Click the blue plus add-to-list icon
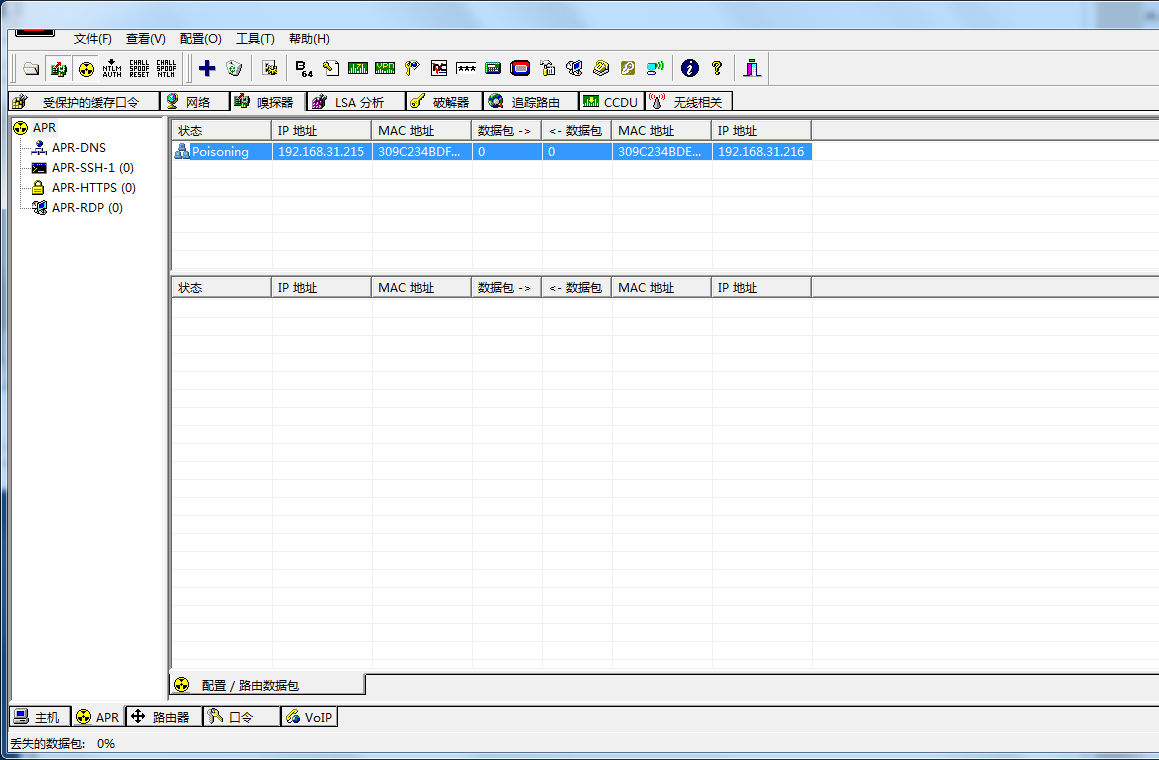 click(207, 68)
